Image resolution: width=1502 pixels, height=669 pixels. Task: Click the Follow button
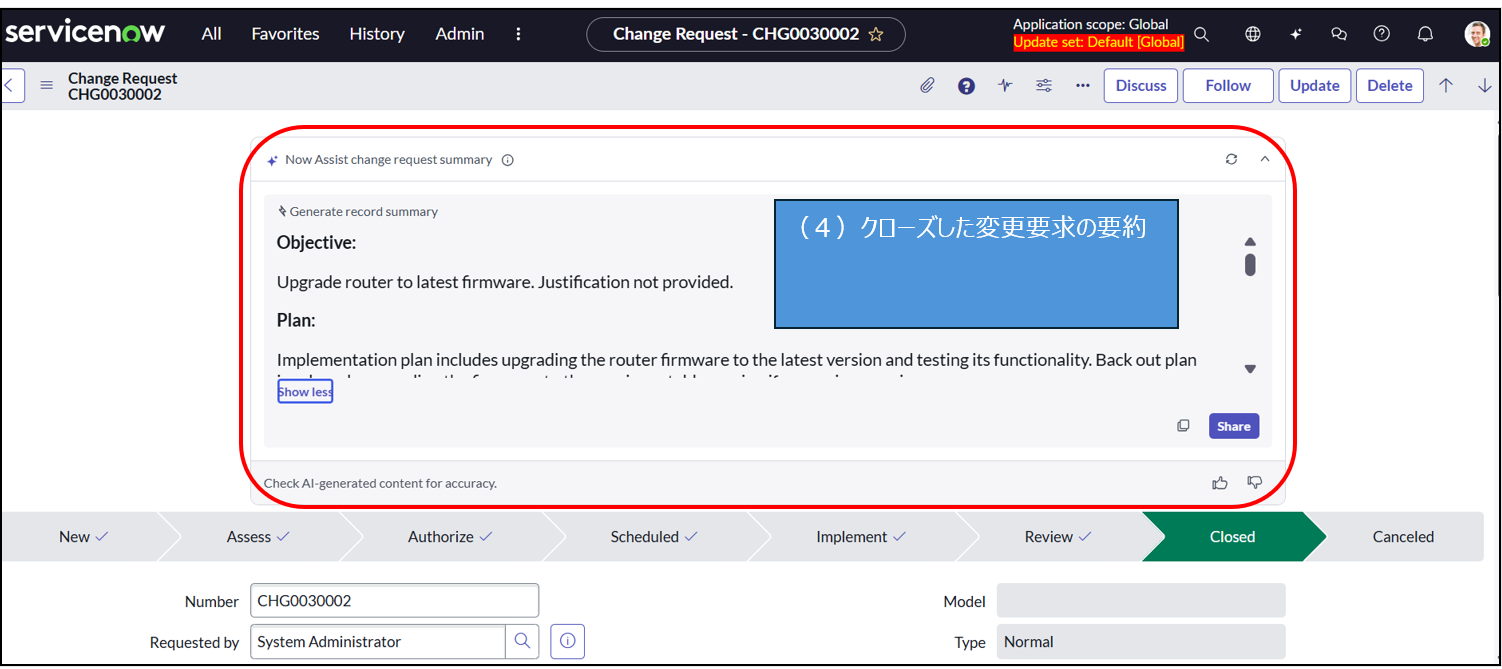pos(1228,86)
